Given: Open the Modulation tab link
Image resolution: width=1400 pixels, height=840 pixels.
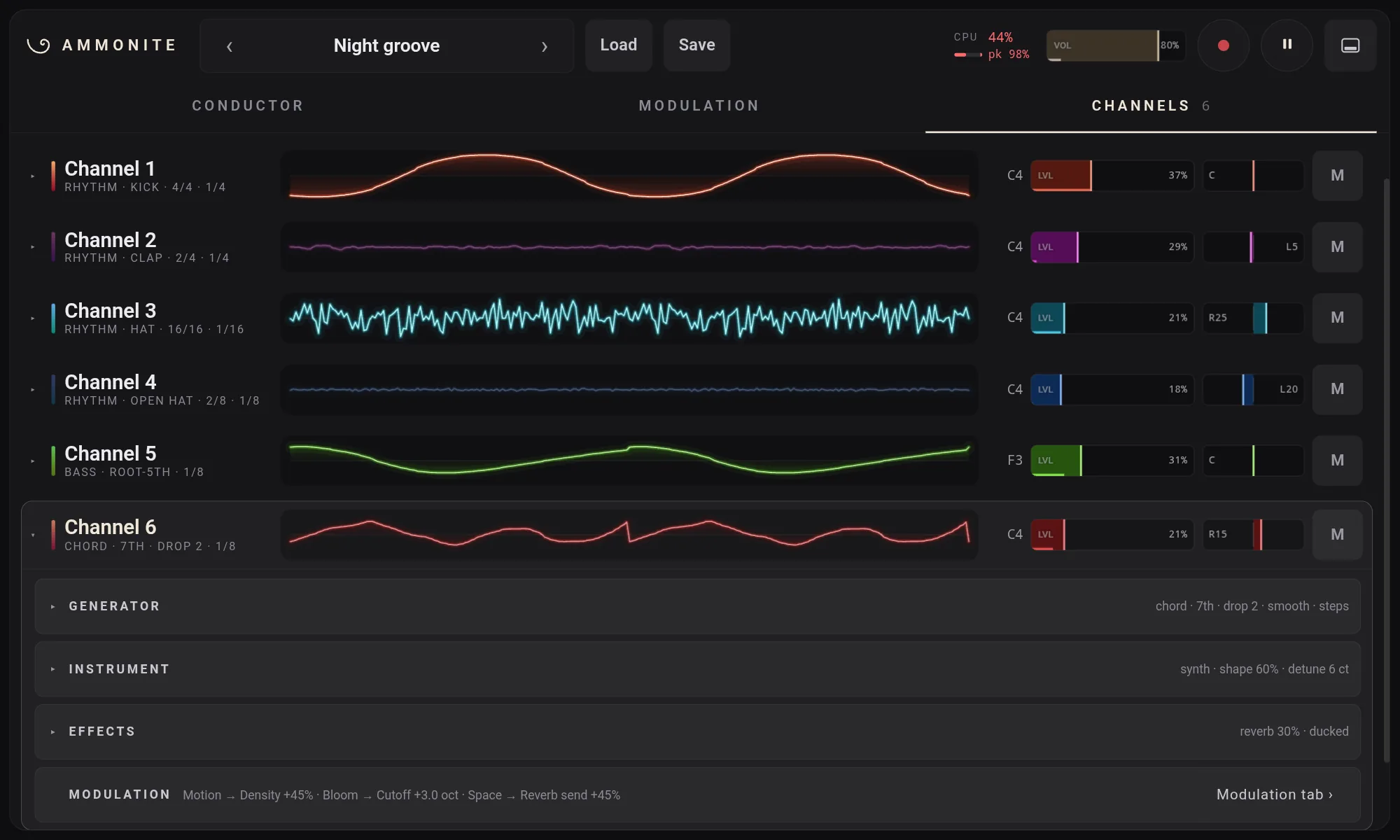Looking at the screenshot, I should pyautogui.click(x=1275, y=794).
